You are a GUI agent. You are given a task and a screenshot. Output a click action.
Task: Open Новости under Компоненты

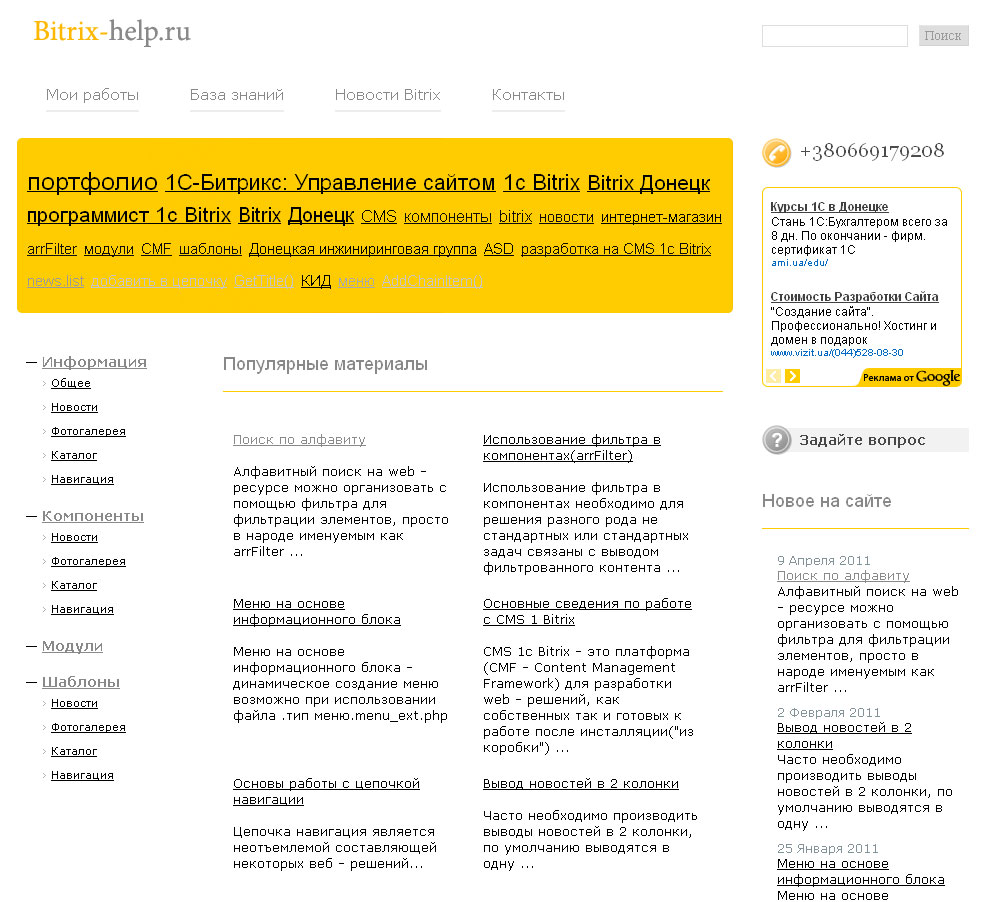click(x=75, y=537)
